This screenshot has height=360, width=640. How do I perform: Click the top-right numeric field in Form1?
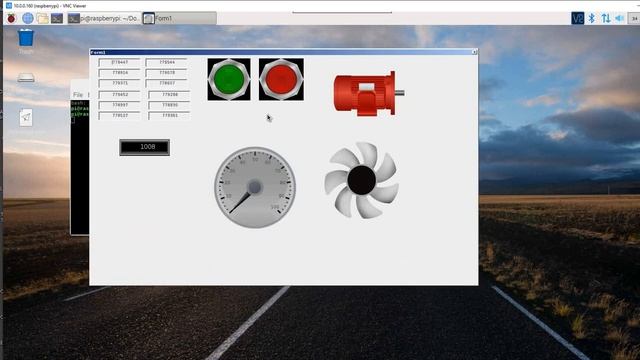tap(167, 62)
